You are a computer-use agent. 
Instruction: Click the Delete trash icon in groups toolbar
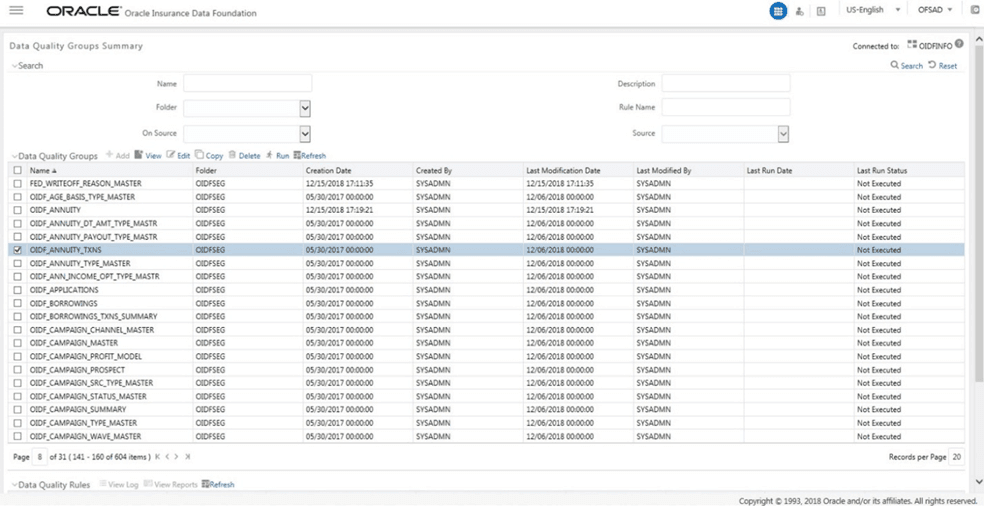pos(232,155)
